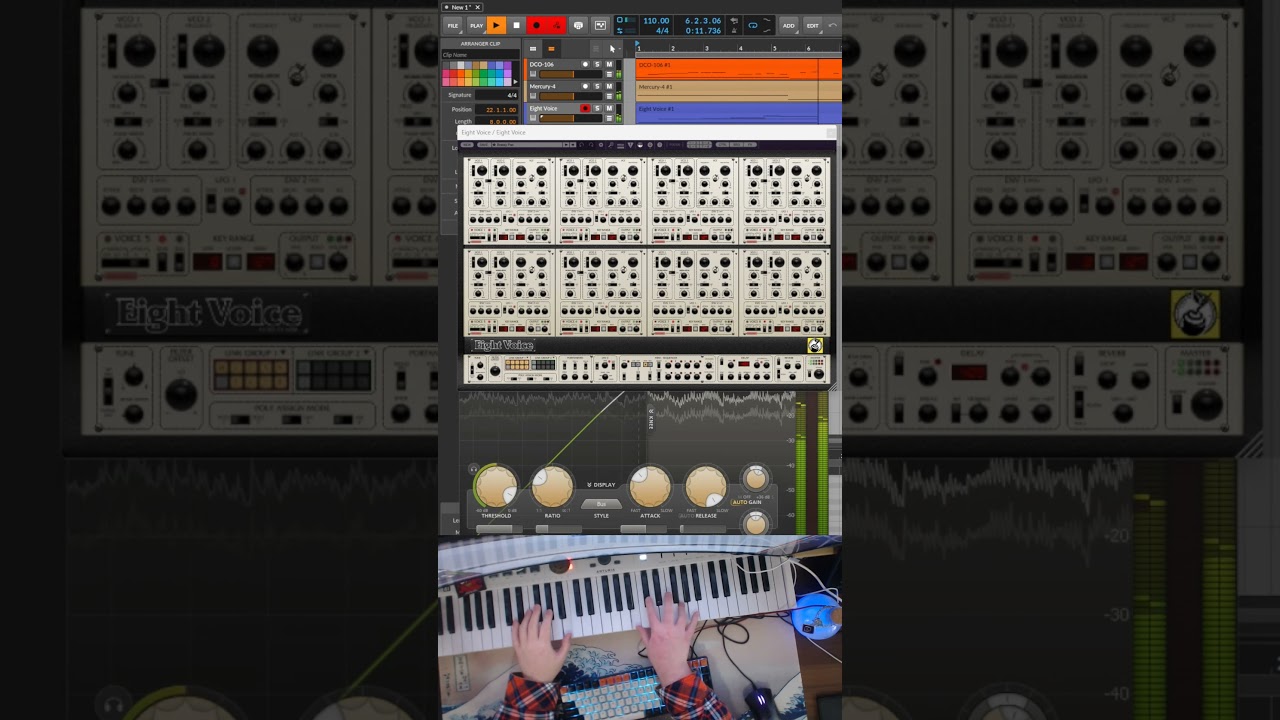1280x720 pixels.
Task: Adjust the Eight Voice track volume slider
Action: [x=571, y=118]
